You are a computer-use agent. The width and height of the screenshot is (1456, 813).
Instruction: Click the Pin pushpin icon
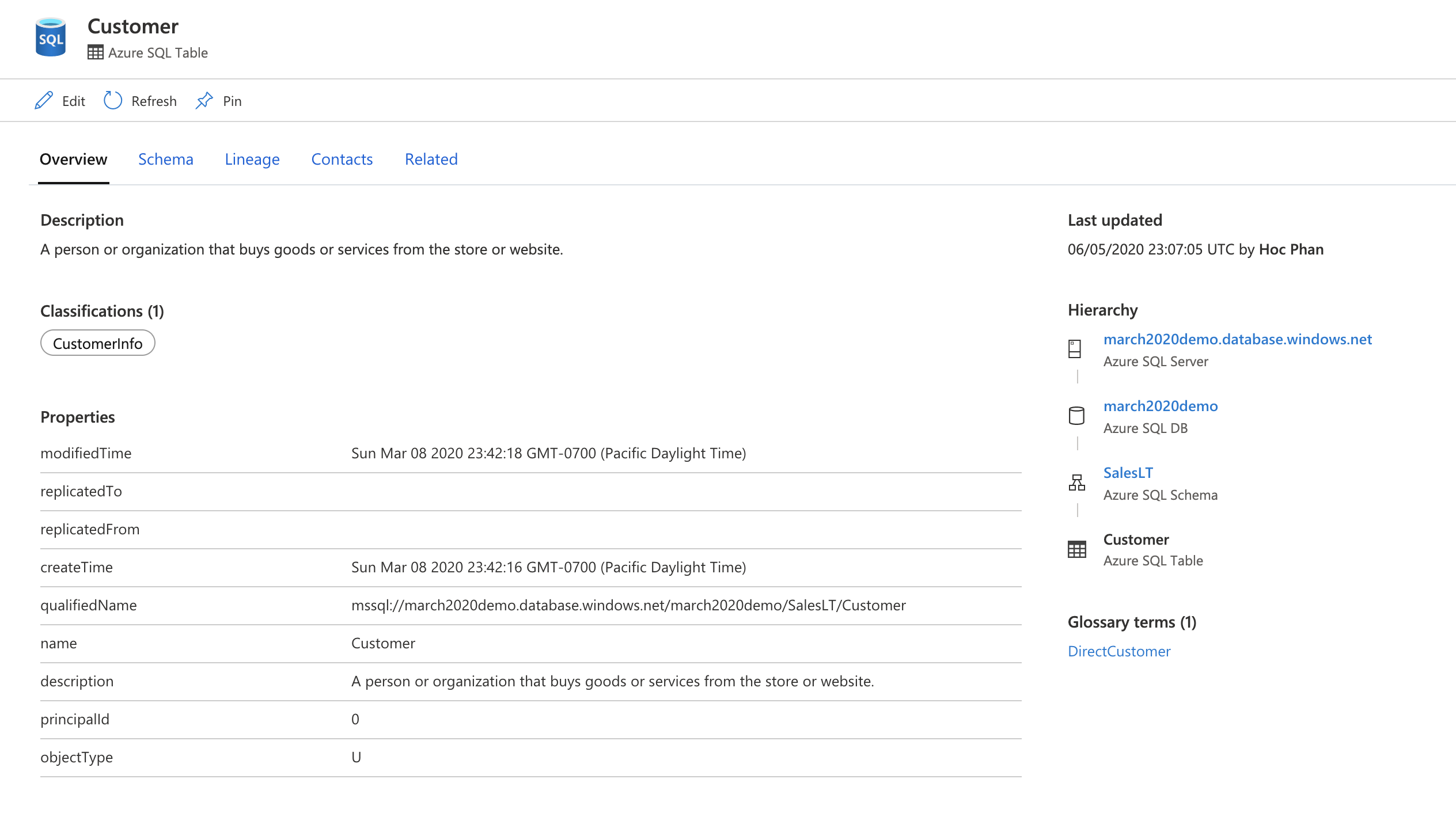(x=204, y=101)
